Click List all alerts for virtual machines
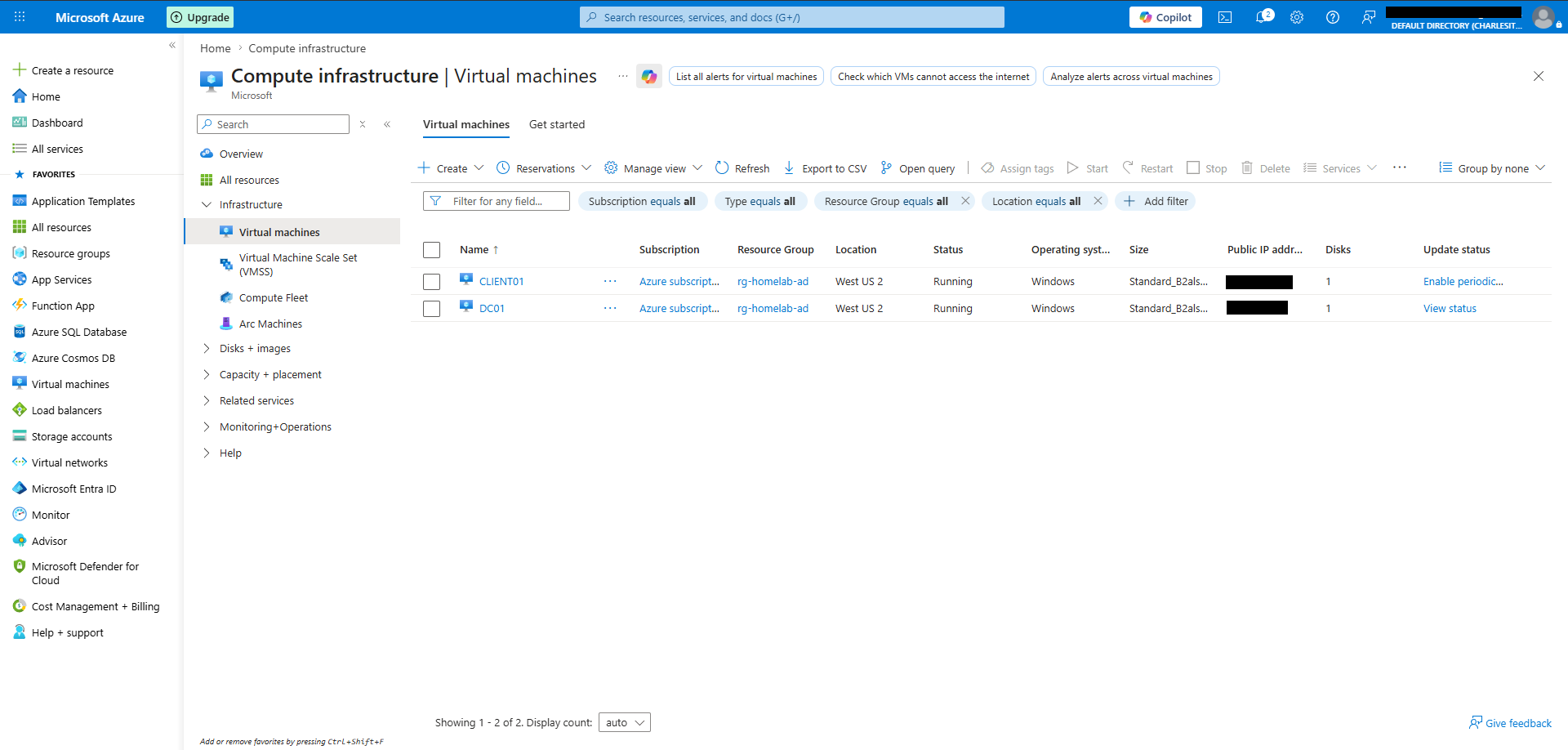The image size is (1568, 750). click(x=746, y=77)
